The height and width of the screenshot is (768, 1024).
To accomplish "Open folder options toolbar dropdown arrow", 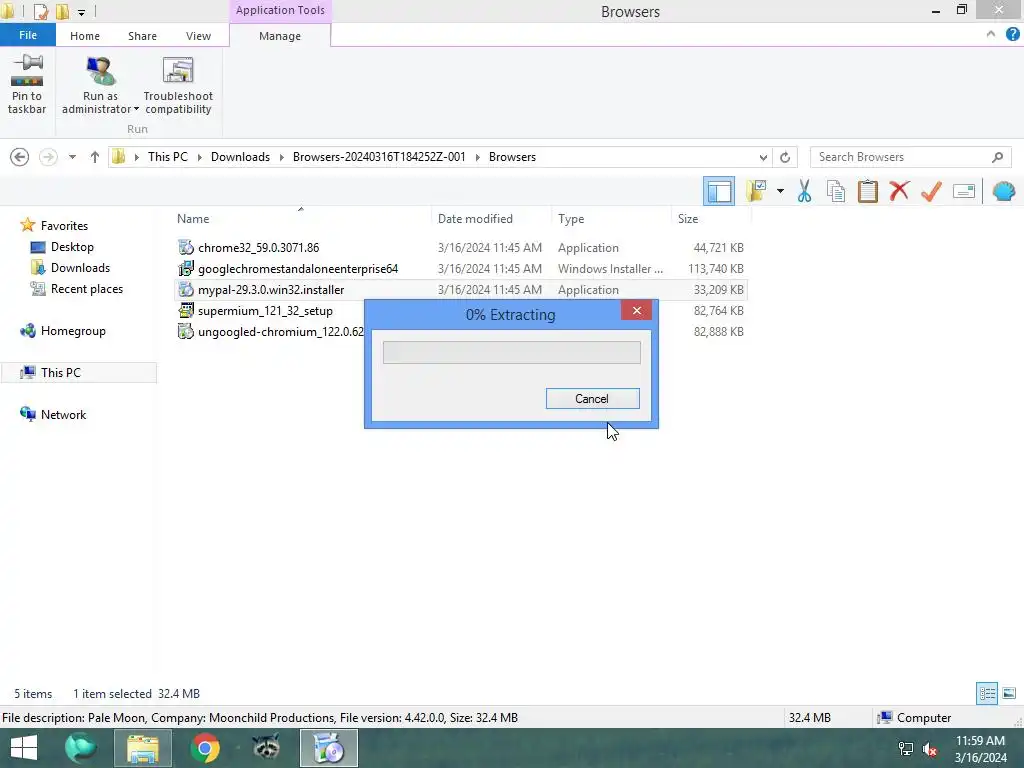I will tap(780, 191).
